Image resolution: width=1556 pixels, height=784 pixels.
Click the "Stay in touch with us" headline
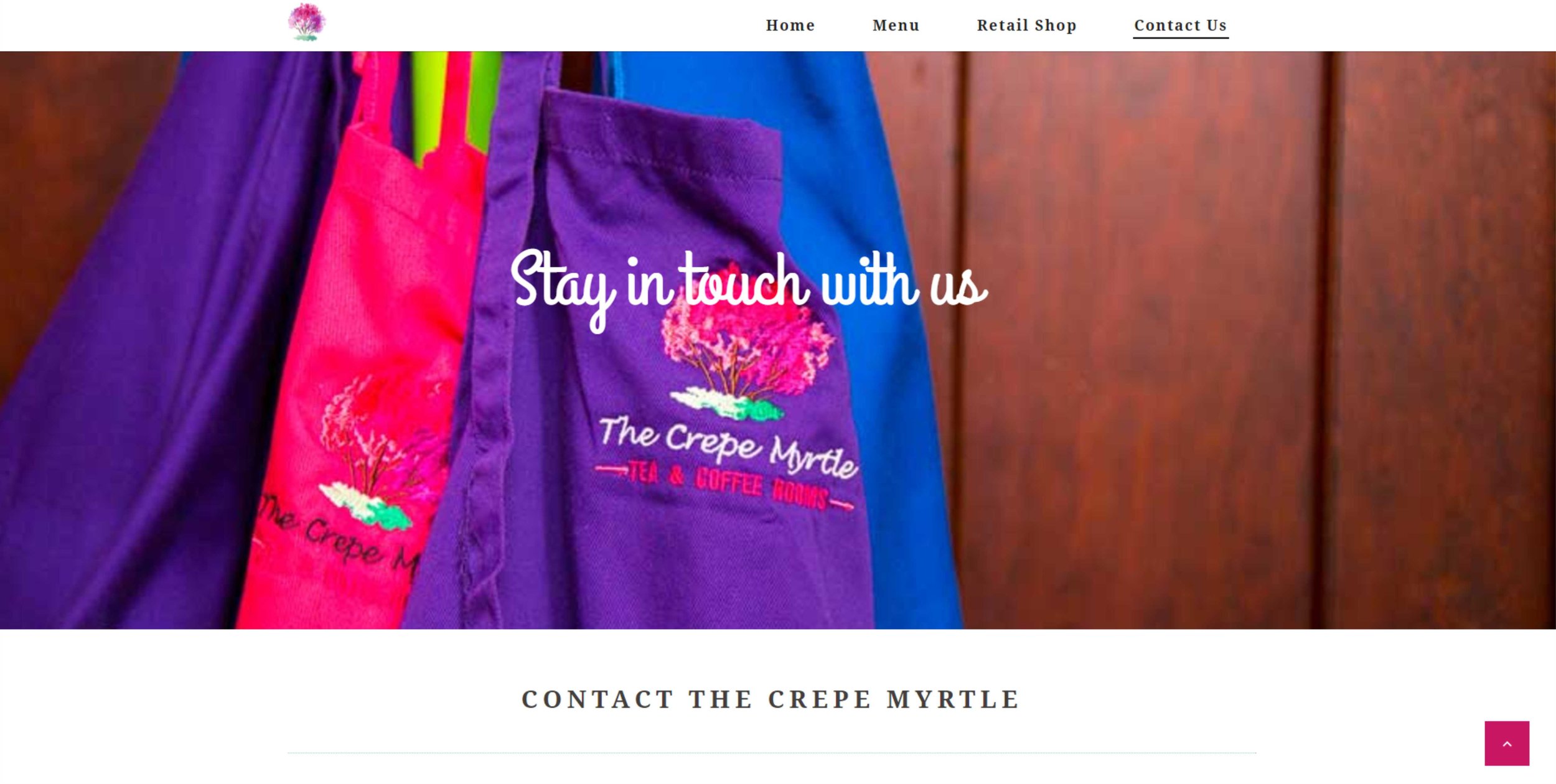tap(749, 287)
